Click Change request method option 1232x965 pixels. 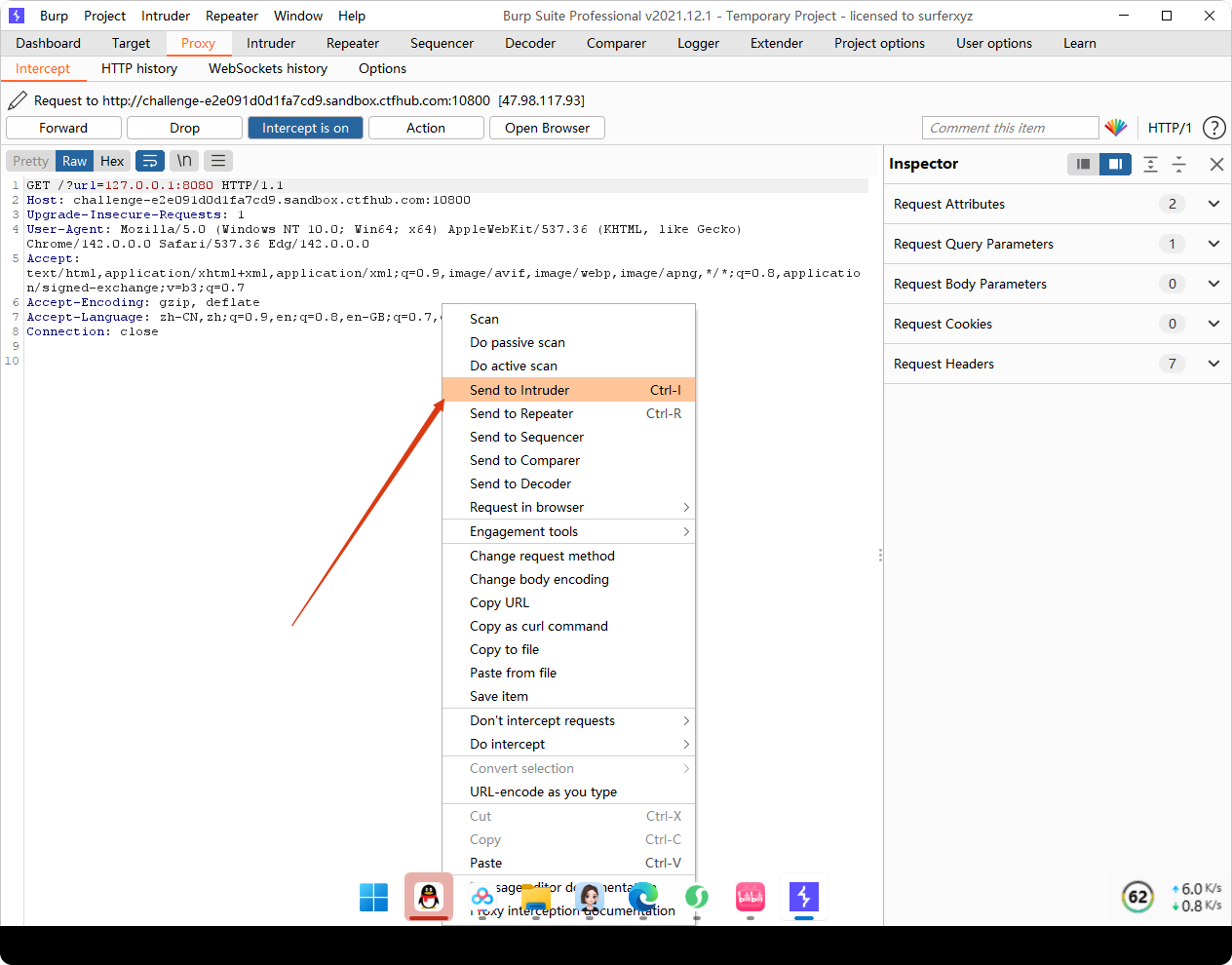[x=569, y=556]
